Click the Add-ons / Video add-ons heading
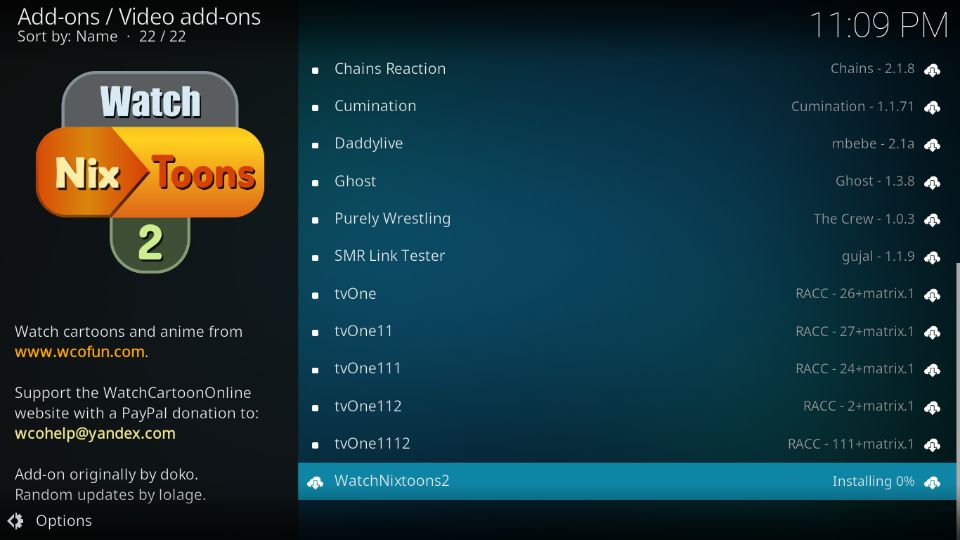The width and height of the screenshot is (960, 540). coord(139,17)
